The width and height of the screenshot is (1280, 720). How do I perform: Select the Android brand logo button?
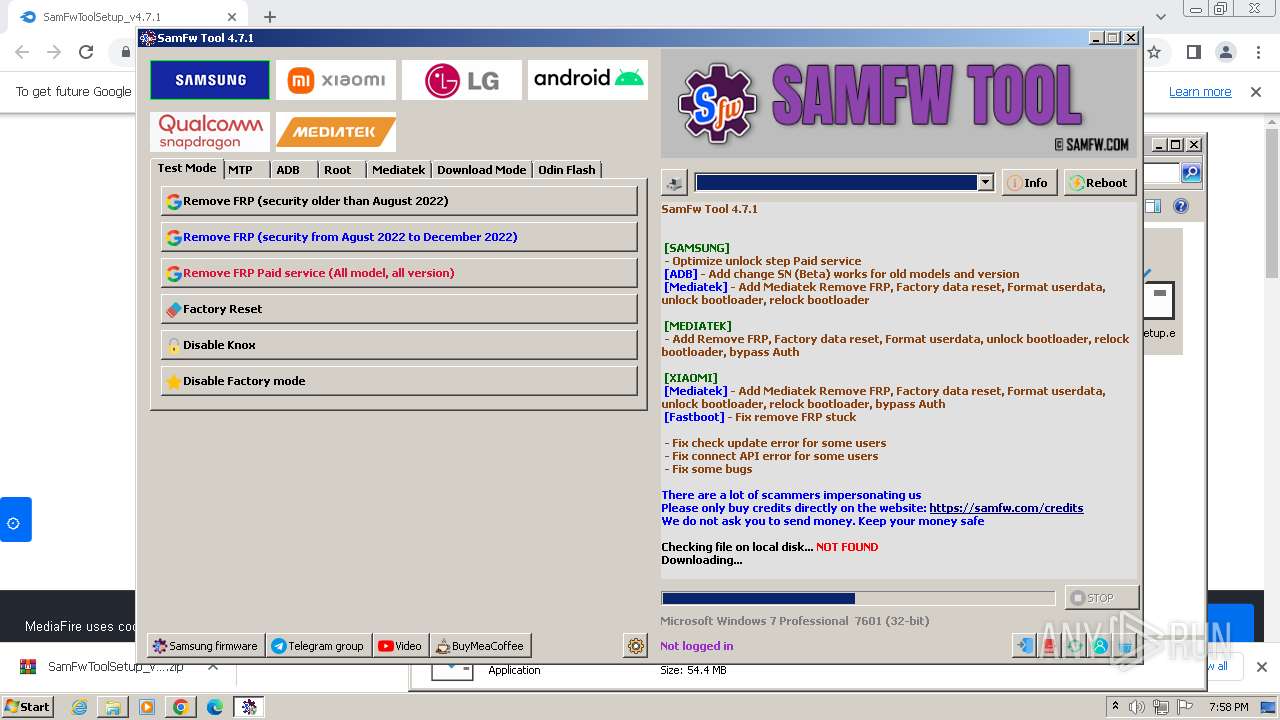(588, 80)
